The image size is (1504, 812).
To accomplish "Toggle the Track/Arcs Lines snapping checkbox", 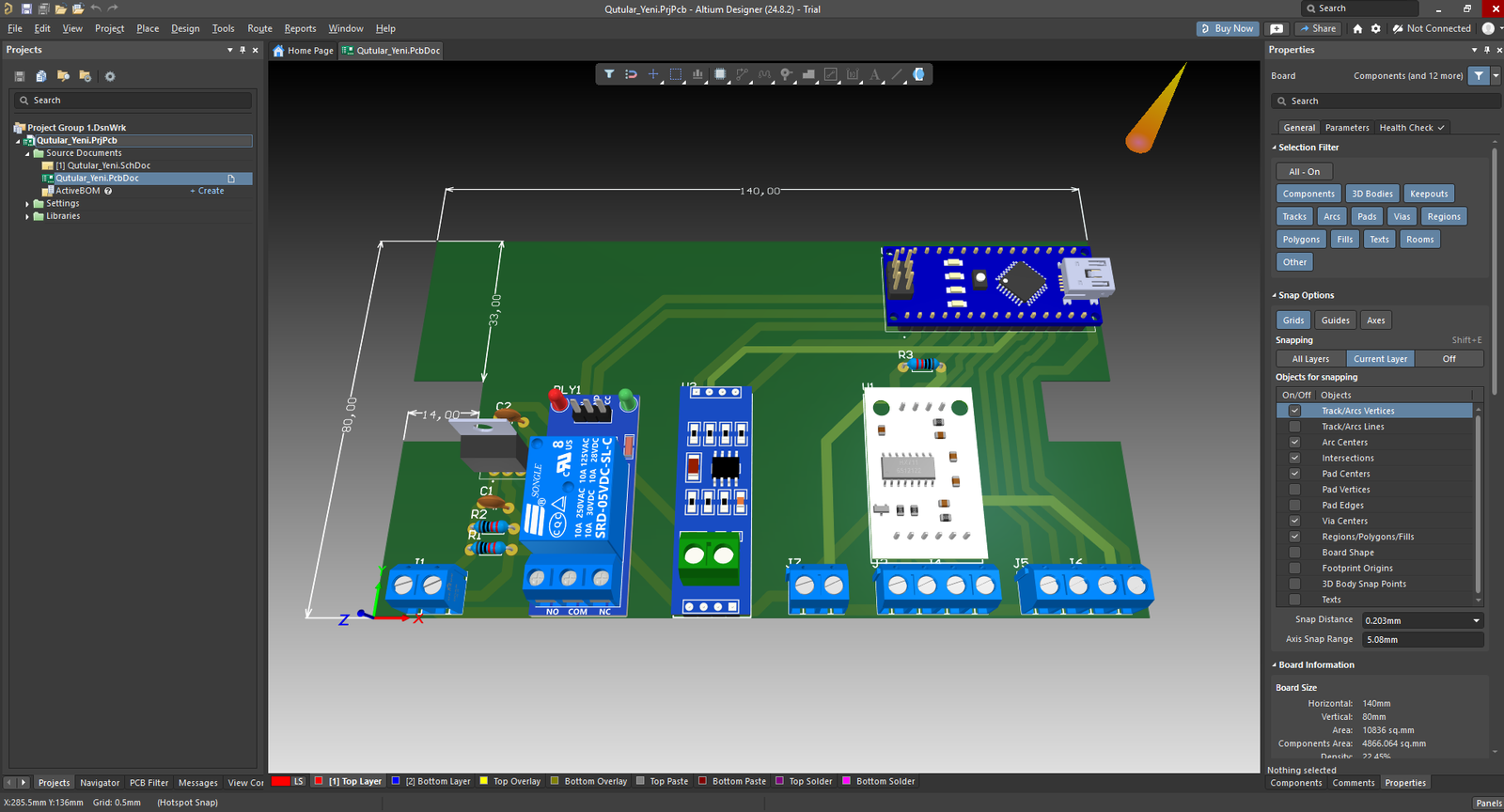I will coord(1294,427).
